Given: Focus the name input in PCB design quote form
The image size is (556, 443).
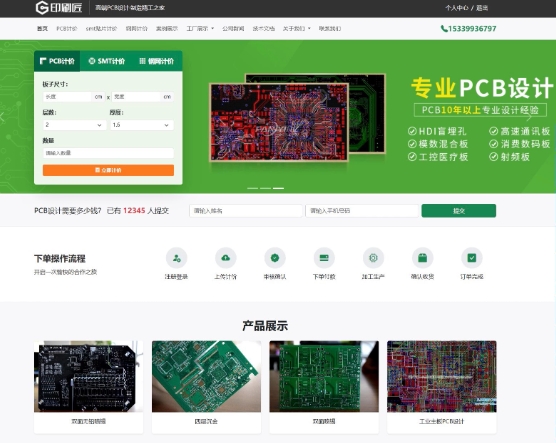Looking at the screenshot, I should coord(246,211).
